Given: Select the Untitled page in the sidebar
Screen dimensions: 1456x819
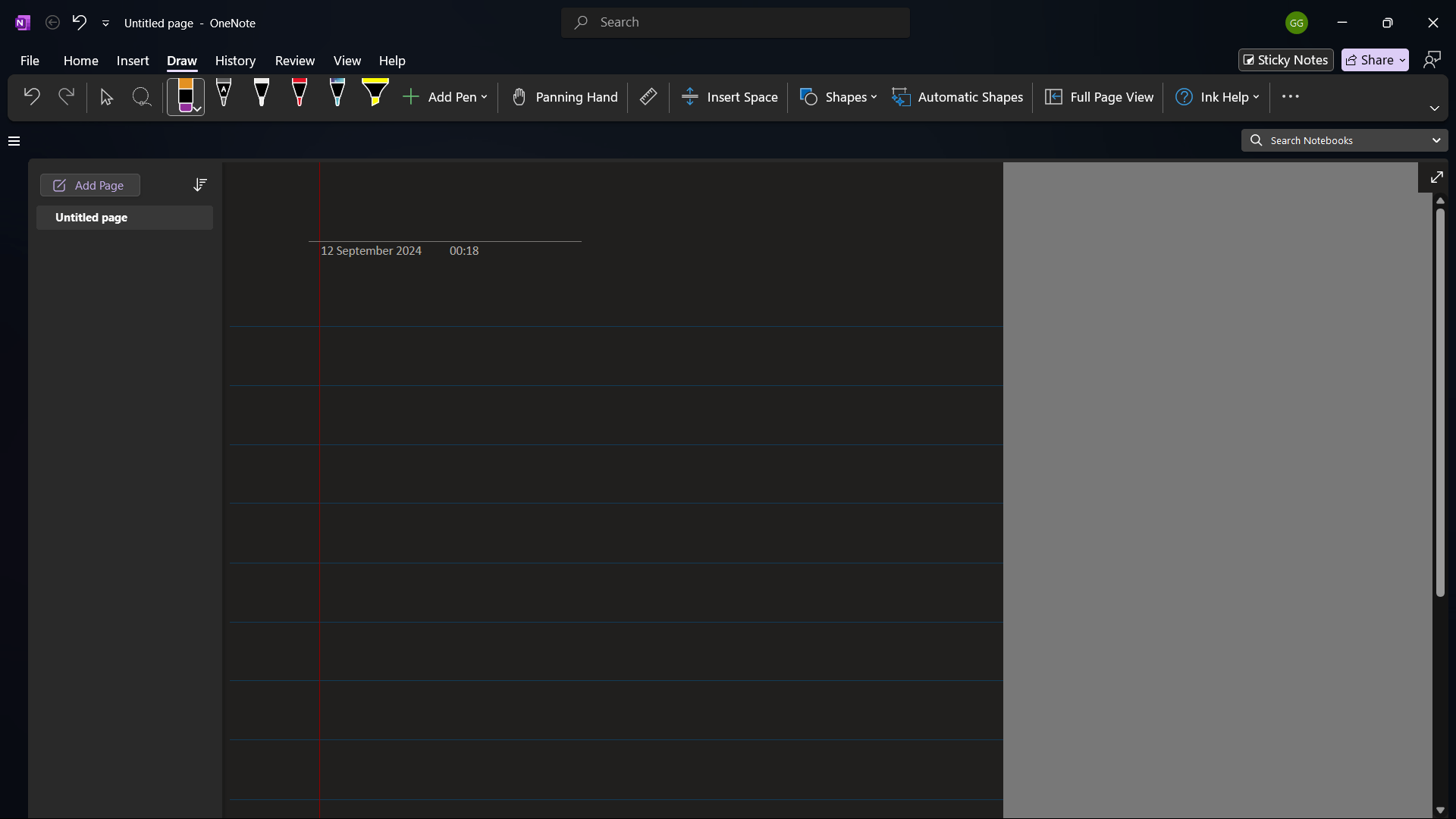Looking at the screenshot, I should point(124,218).
